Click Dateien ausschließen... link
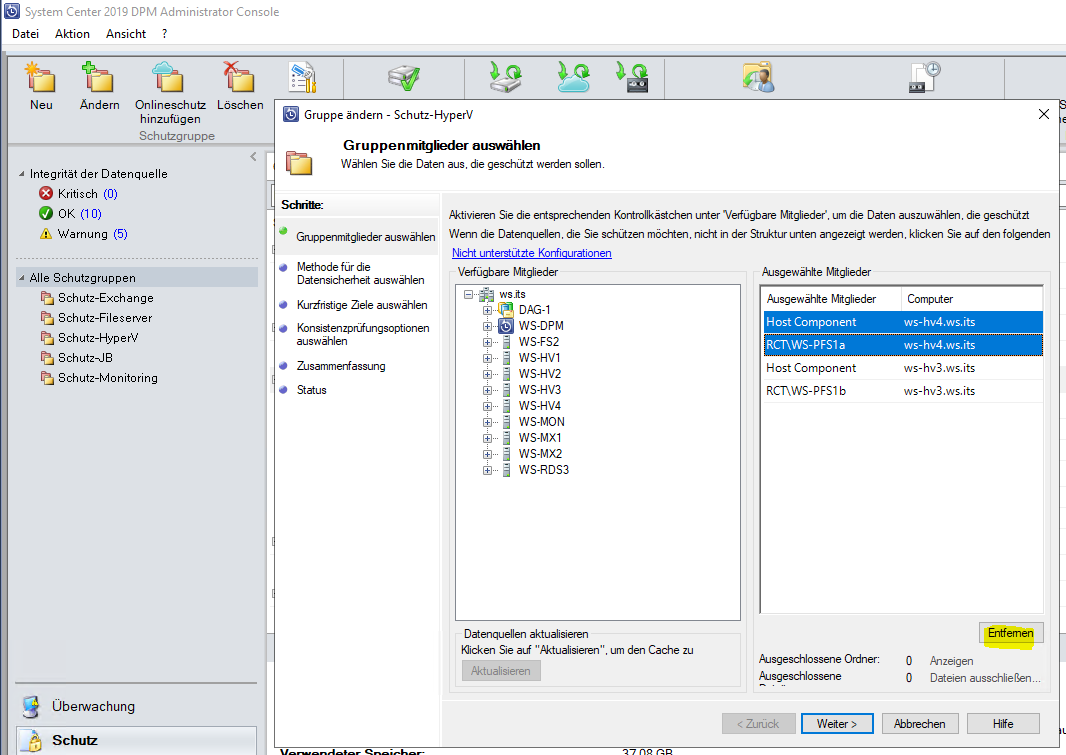 point(984,678)
